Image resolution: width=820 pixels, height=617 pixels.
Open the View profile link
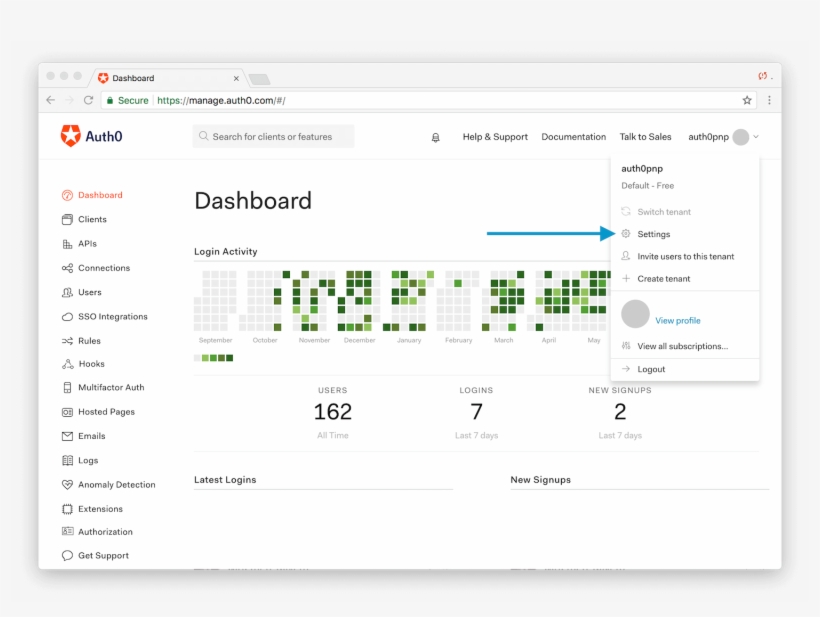678,321
